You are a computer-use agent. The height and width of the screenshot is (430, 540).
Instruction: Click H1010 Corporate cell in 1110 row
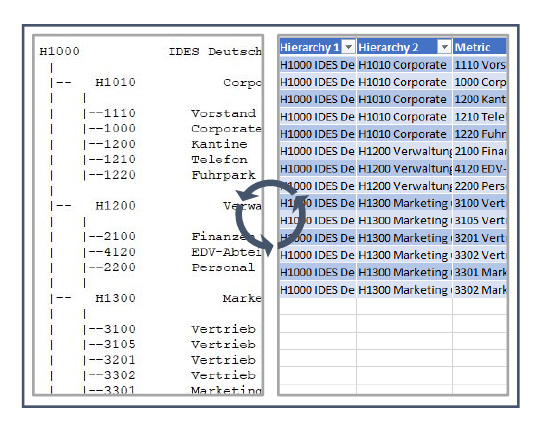point(404,65)
